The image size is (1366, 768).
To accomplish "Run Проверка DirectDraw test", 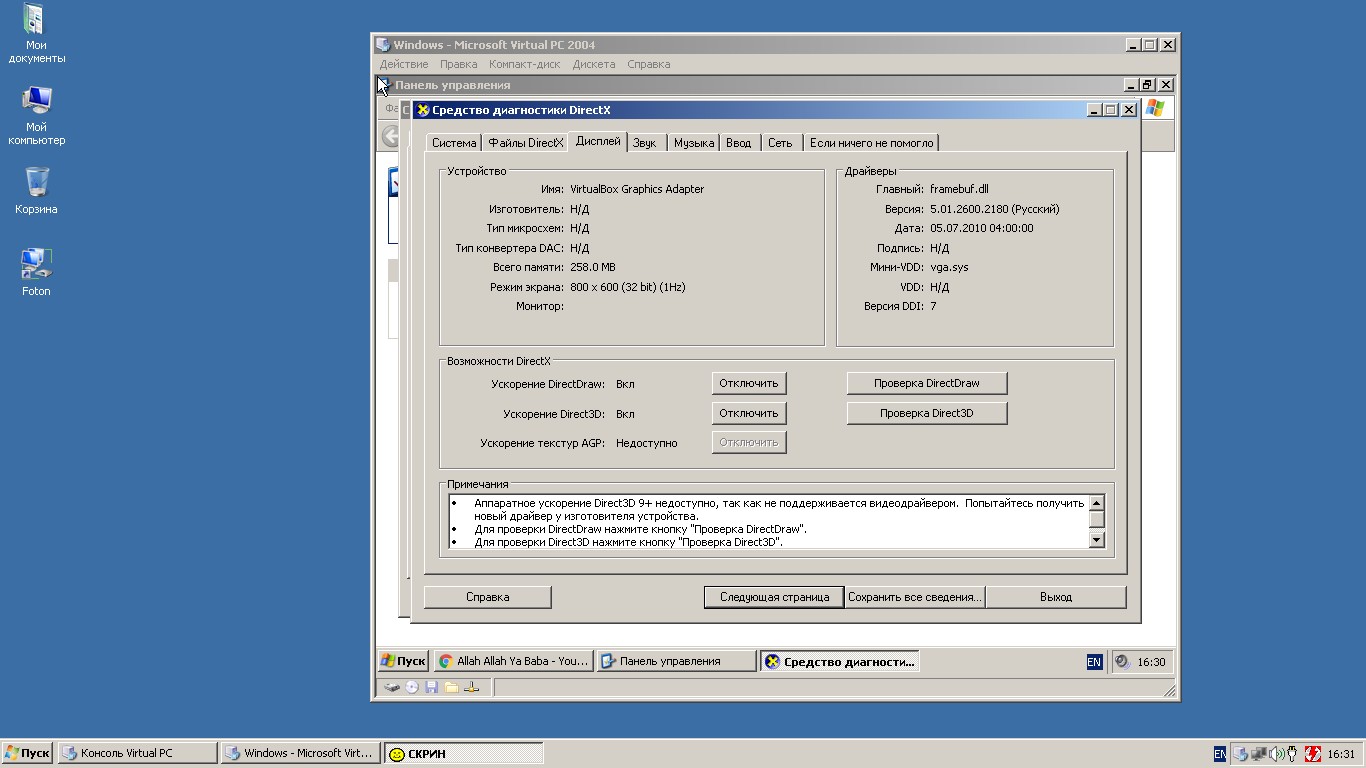I will coord(927,383).
